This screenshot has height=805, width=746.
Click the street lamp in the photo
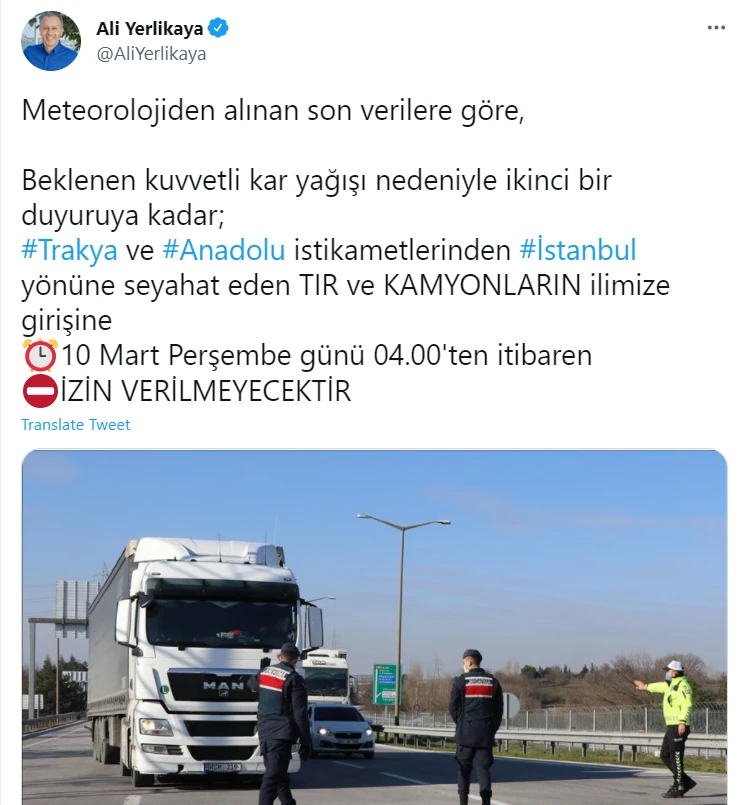pyautogui.click(x=403, y=616)
